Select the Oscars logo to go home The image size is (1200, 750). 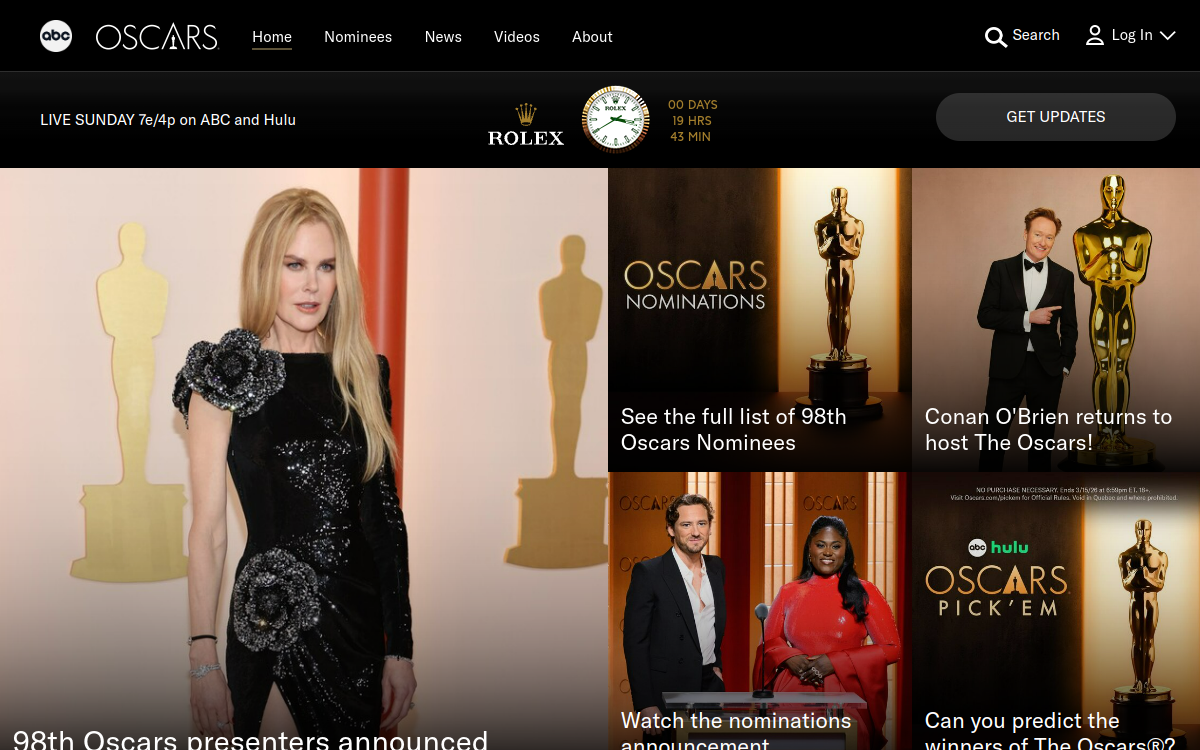click(x=156, y=36)
